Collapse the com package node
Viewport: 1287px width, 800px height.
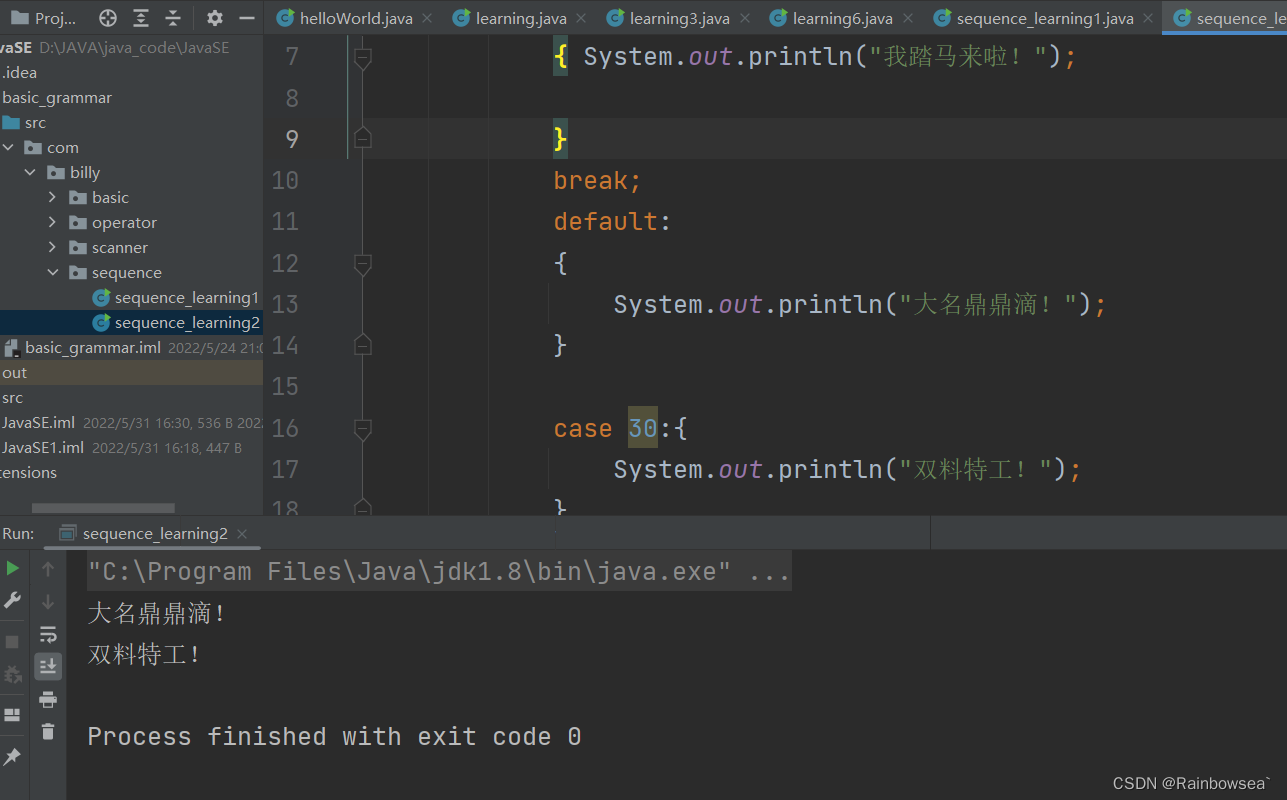click(x=8, y=147)
